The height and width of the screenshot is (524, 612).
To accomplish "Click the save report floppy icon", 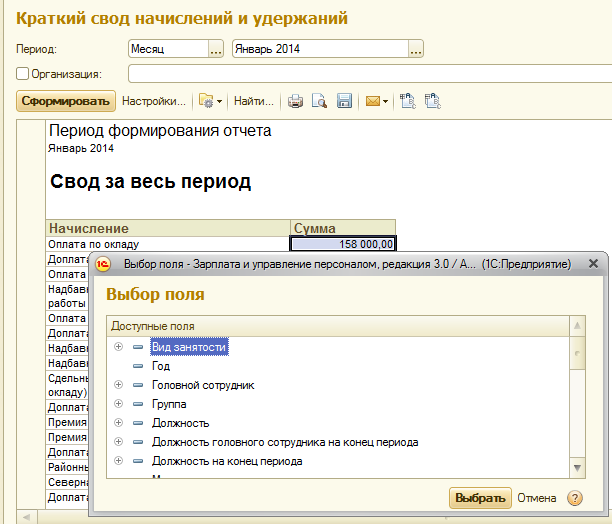I will [x=343, y=101].
